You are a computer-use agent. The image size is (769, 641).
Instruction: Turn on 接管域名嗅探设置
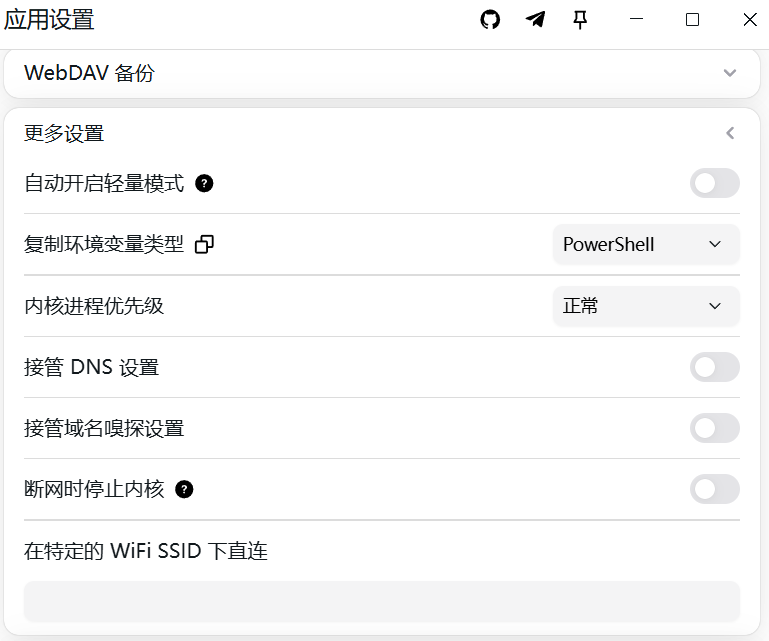click(x=715, y=428)
